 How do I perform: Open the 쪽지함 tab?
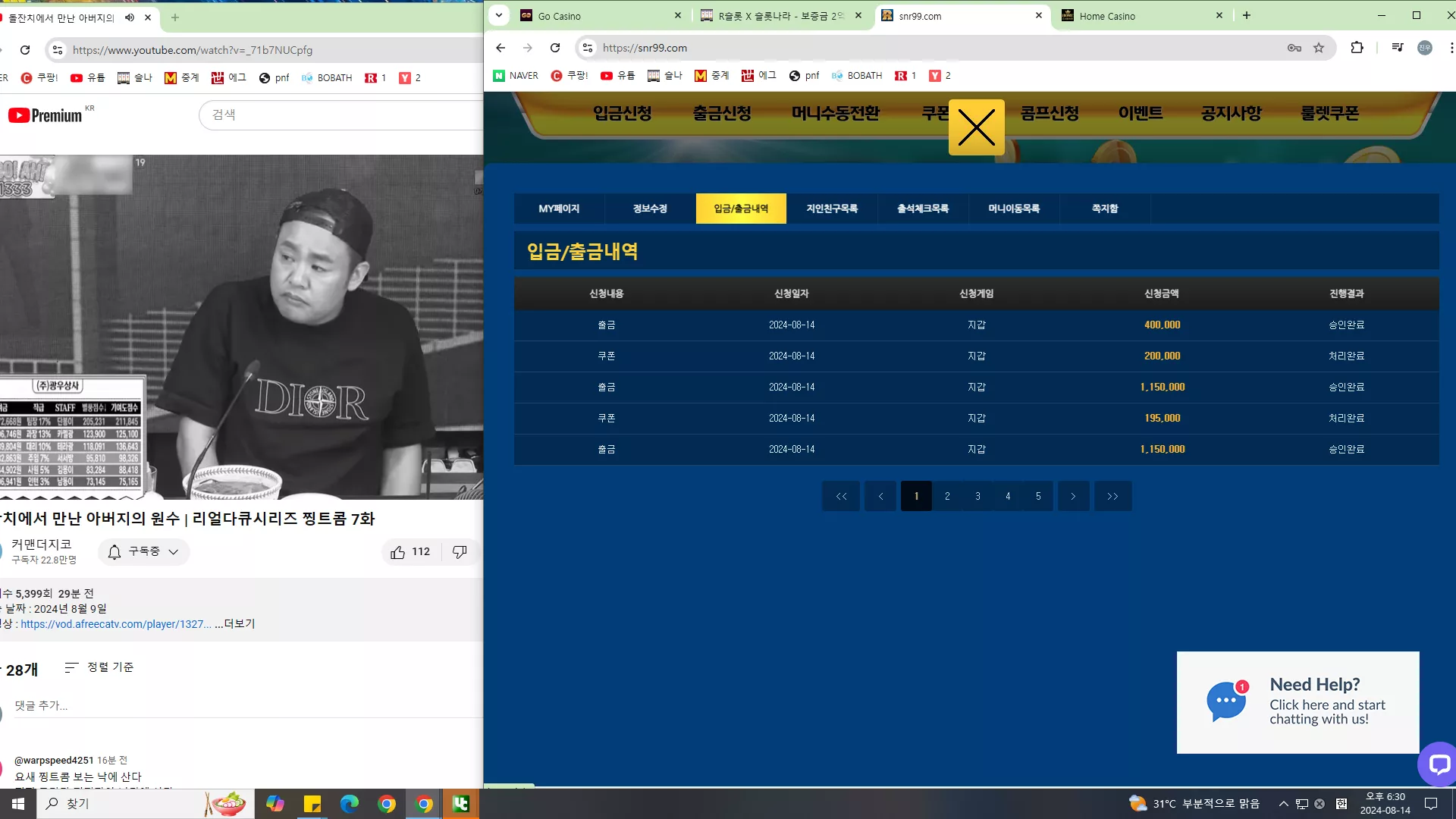pos(1105,209)
